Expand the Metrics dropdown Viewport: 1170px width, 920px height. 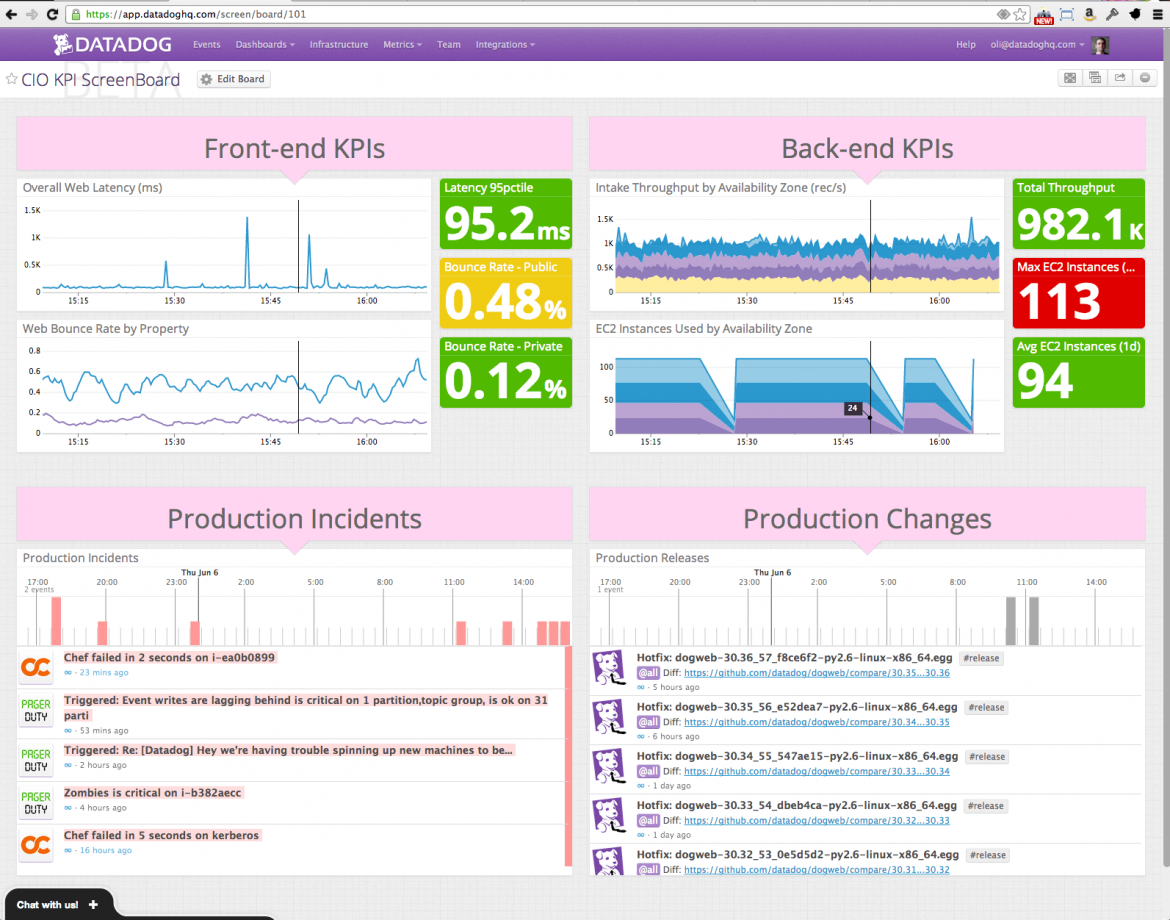click(x=402, y=44)
